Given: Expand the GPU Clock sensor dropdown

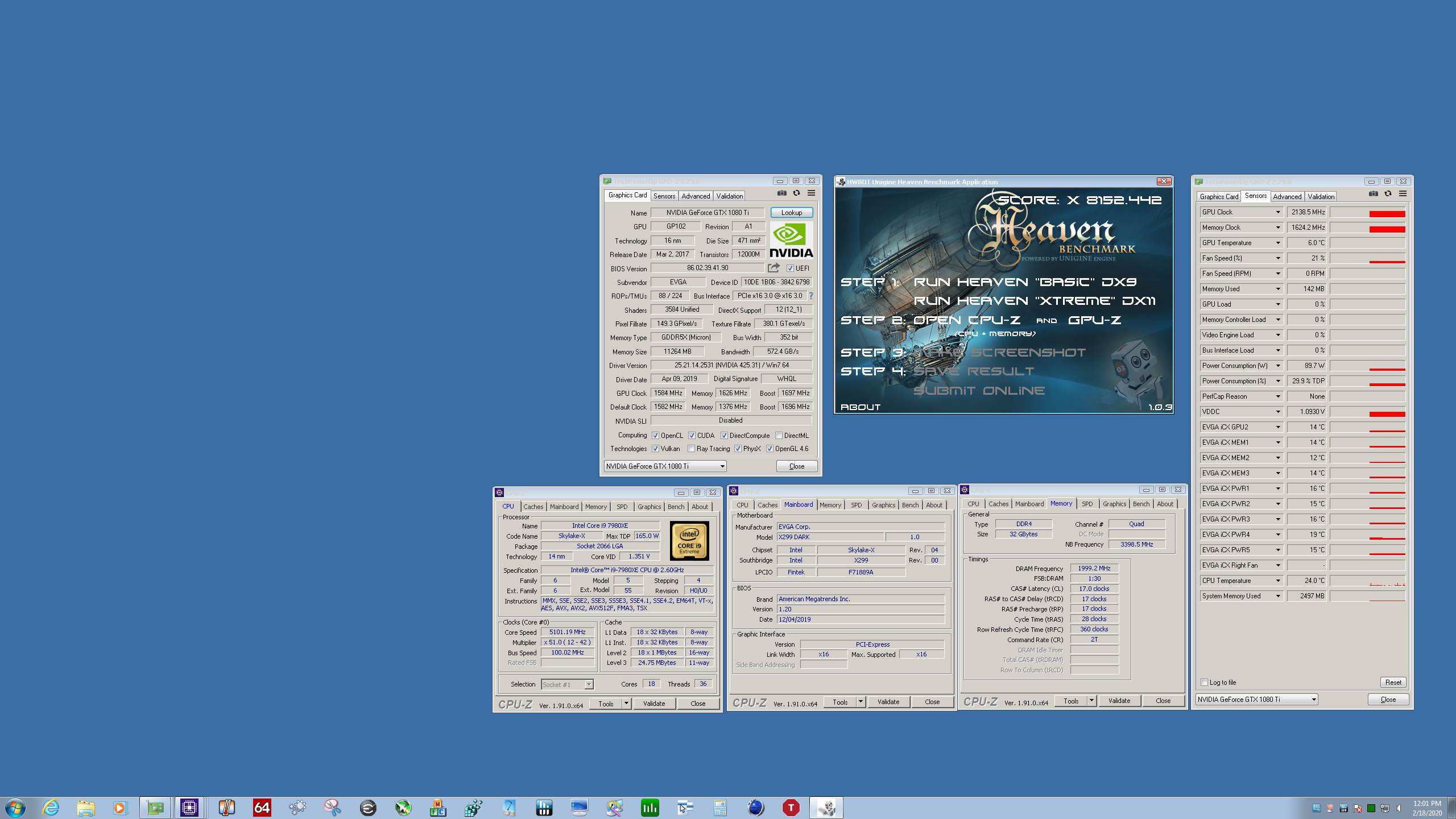Looking at the screenshot, I should coord(1278,212).
